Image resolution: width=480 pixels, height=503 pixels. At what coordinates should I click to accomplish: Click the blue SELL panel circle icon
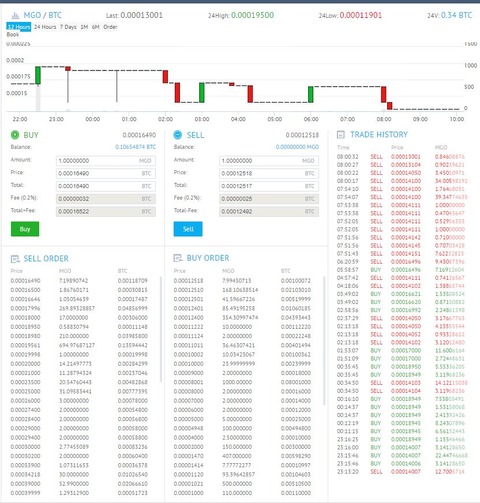click(x=178, y=135)
